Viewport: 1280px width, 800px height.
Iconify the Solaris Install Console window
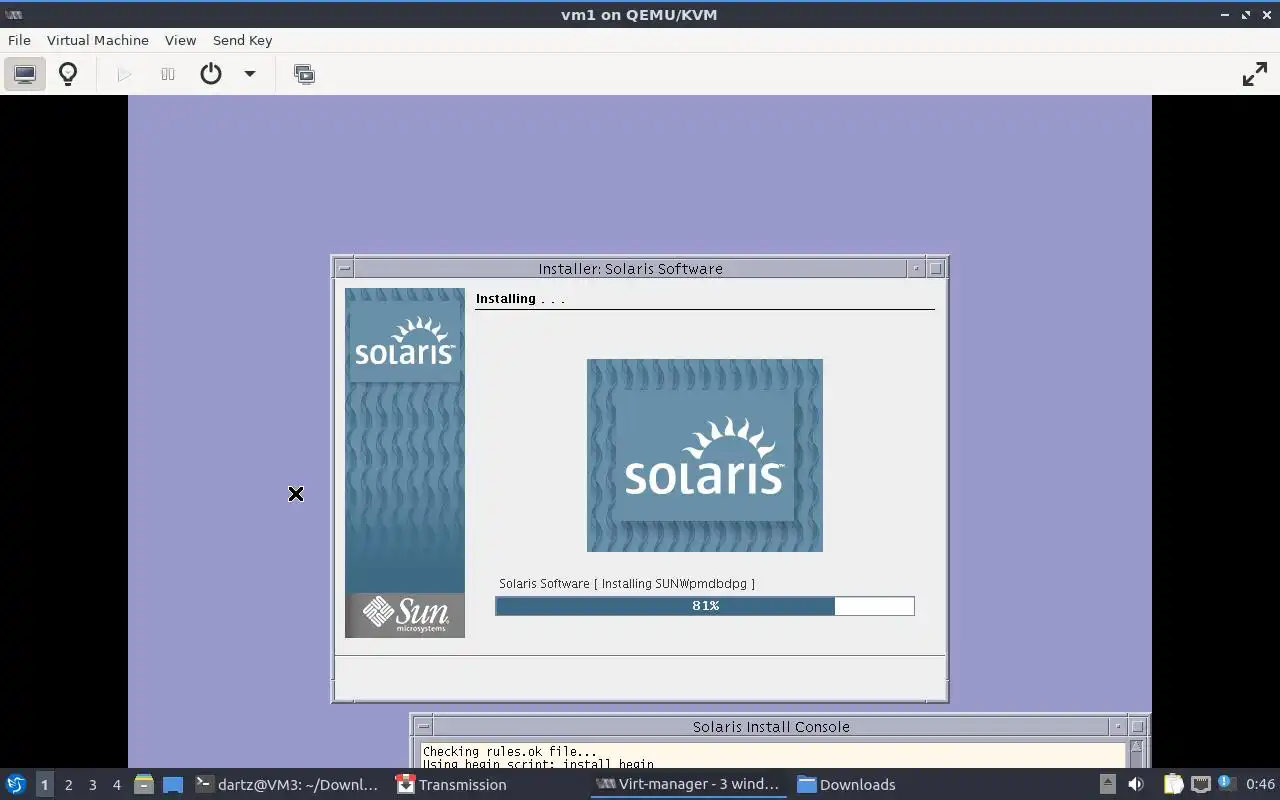point(1118,727)
